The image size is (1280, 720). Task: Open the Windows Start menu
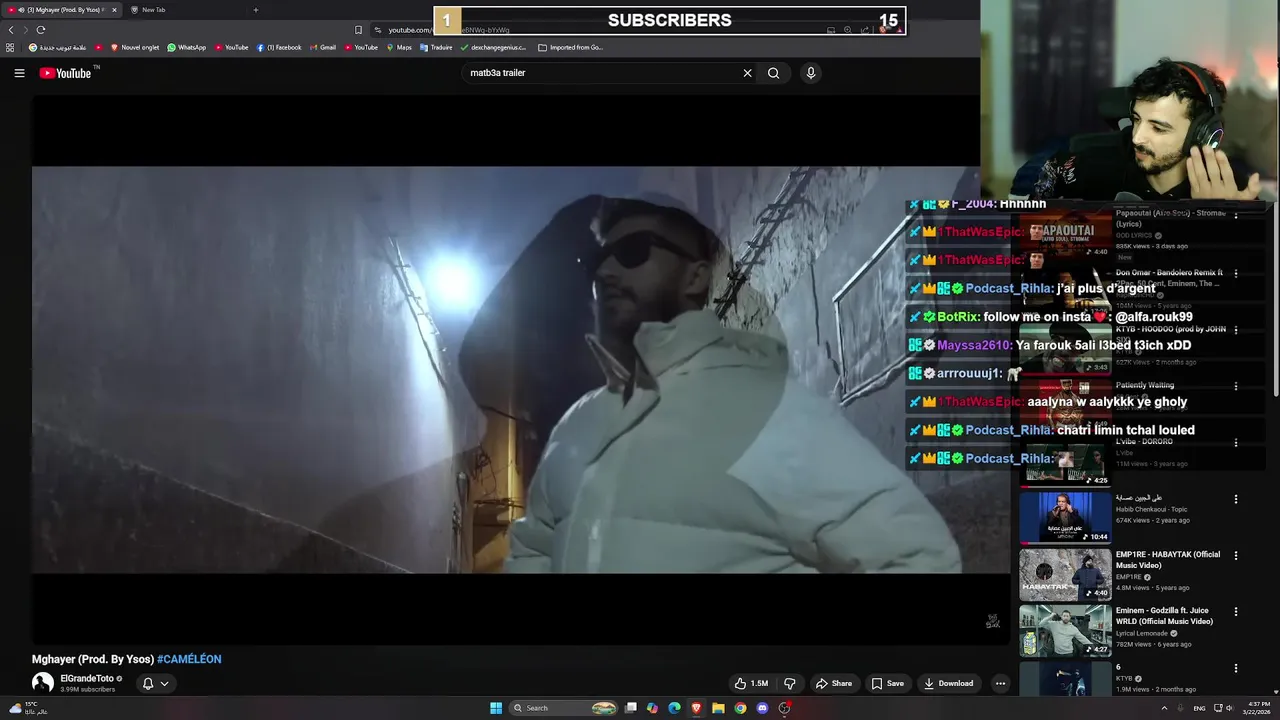pos(496,708)
